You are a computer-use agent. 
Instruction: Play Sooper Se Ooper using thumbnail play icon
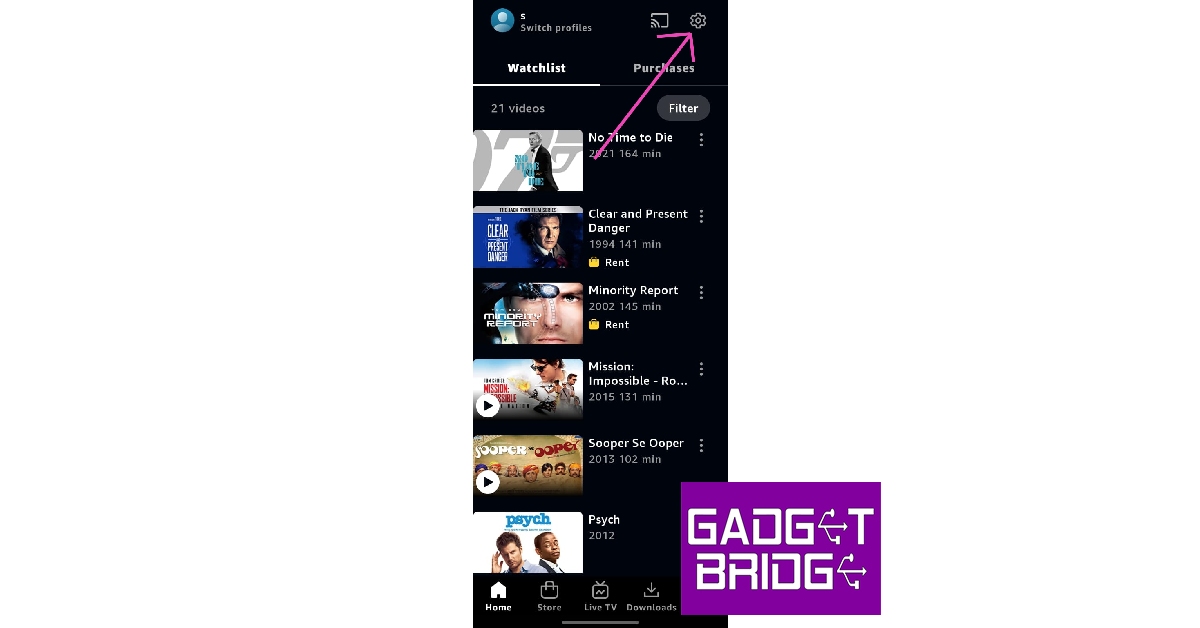(487, 482)
